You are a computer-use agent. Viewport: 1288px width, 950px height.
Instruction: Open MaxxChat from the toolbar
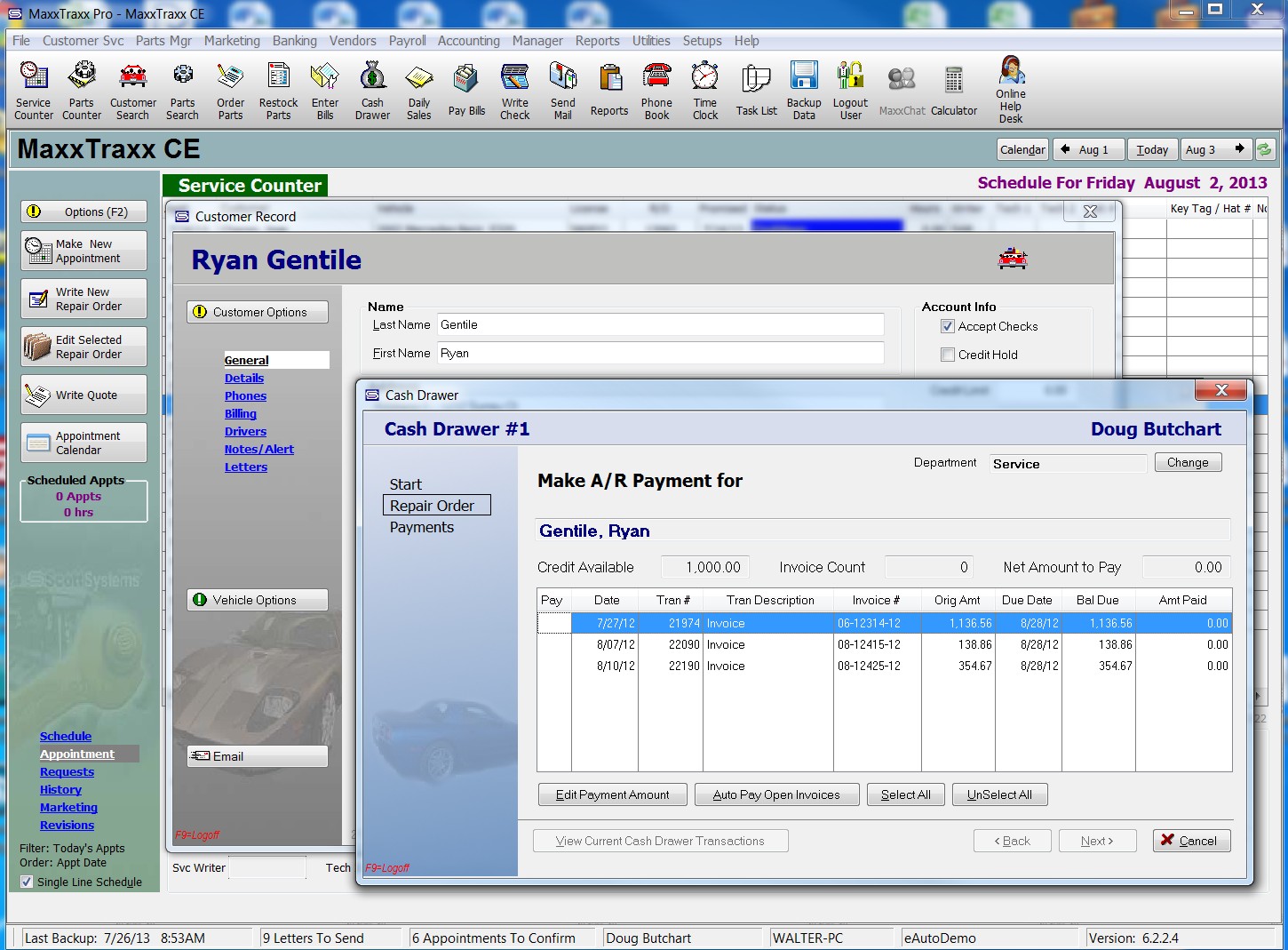902,91
